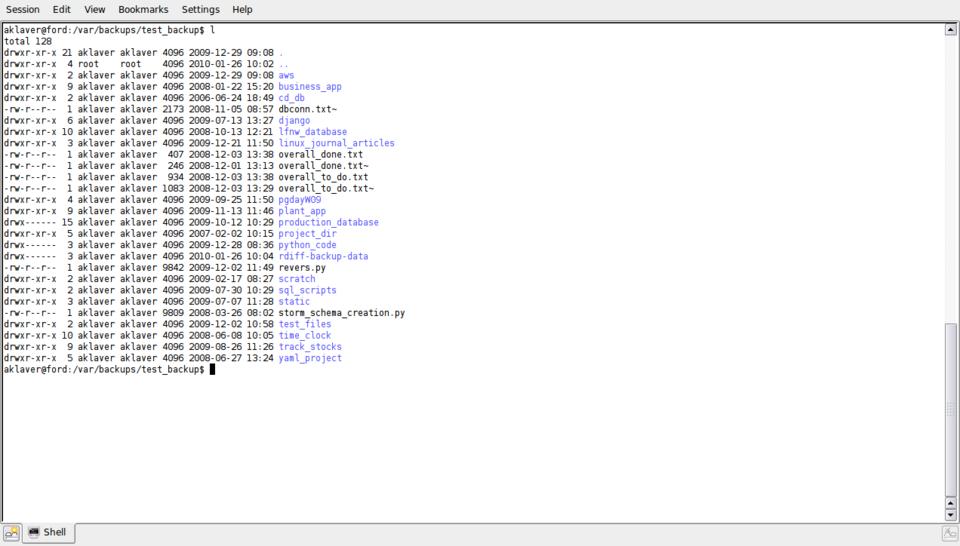This screenshot has width=960, height=546.
Task: Click the terminal icon on the Shell tab
Action: coord(33,533)
